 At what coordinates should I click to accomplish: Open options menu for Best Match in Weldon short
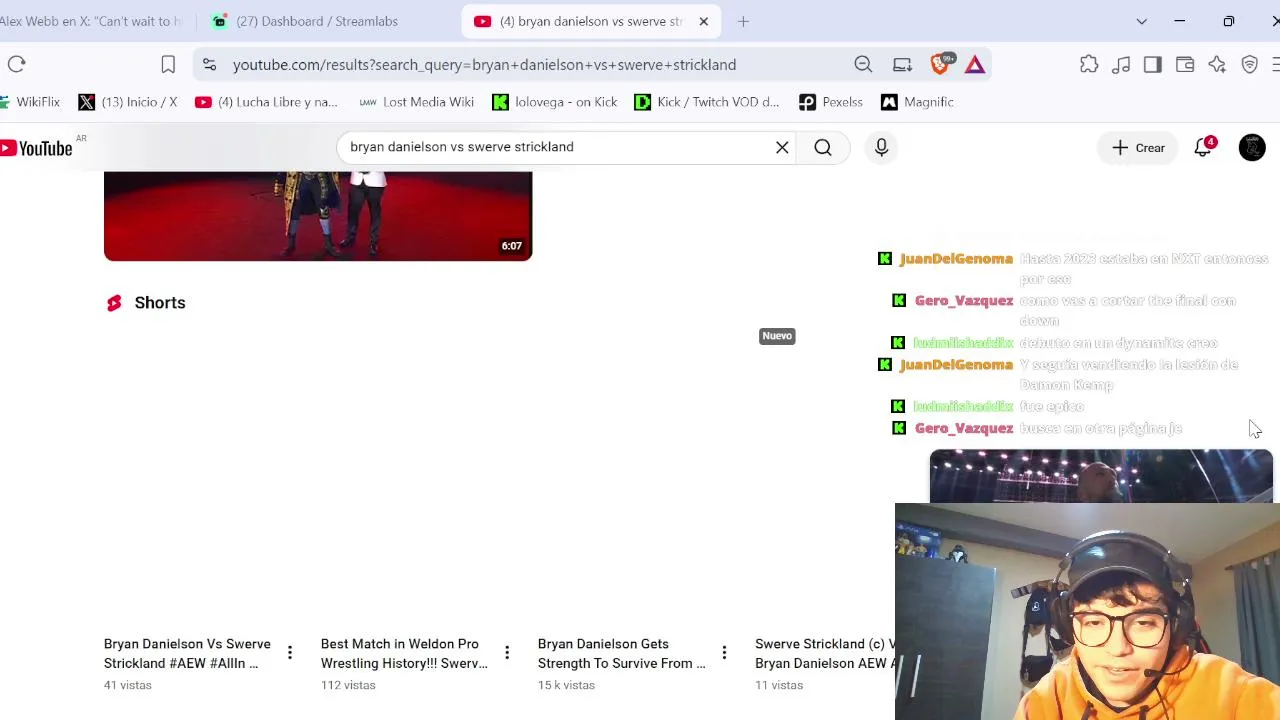pyautogui.click(x=507, y=654)
